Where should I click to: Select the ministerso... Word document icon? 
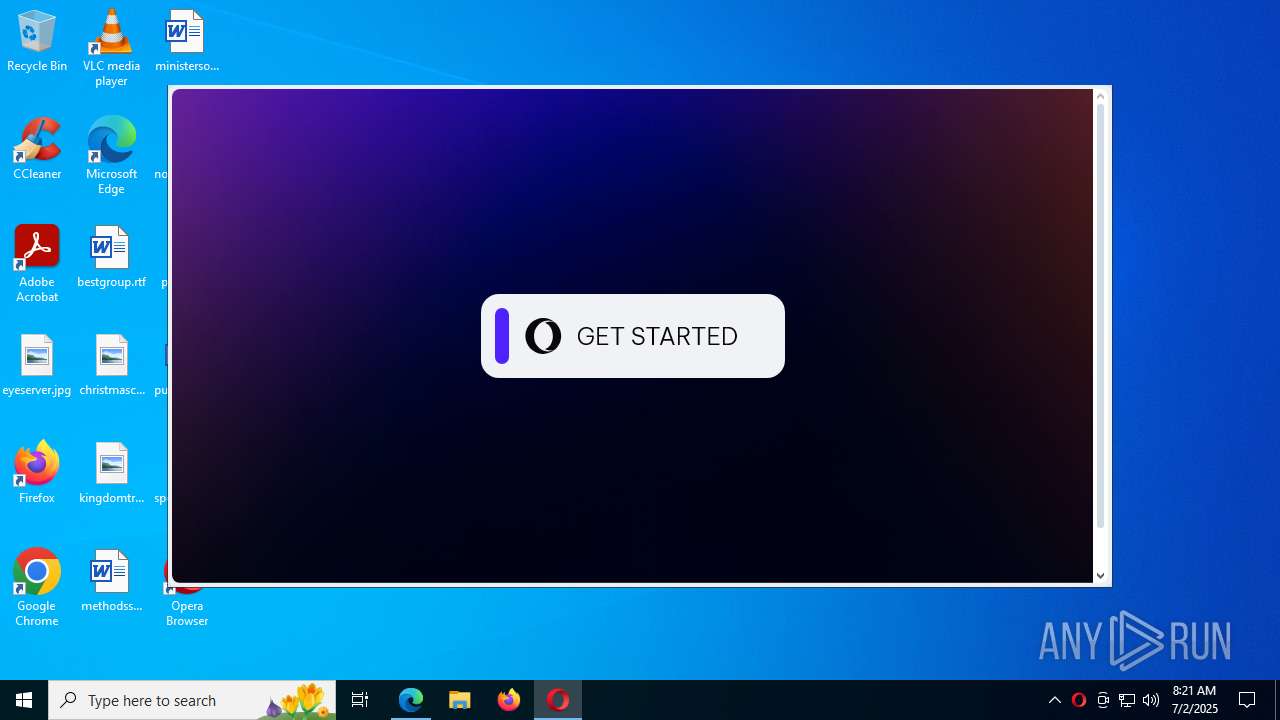click(187, 42)
